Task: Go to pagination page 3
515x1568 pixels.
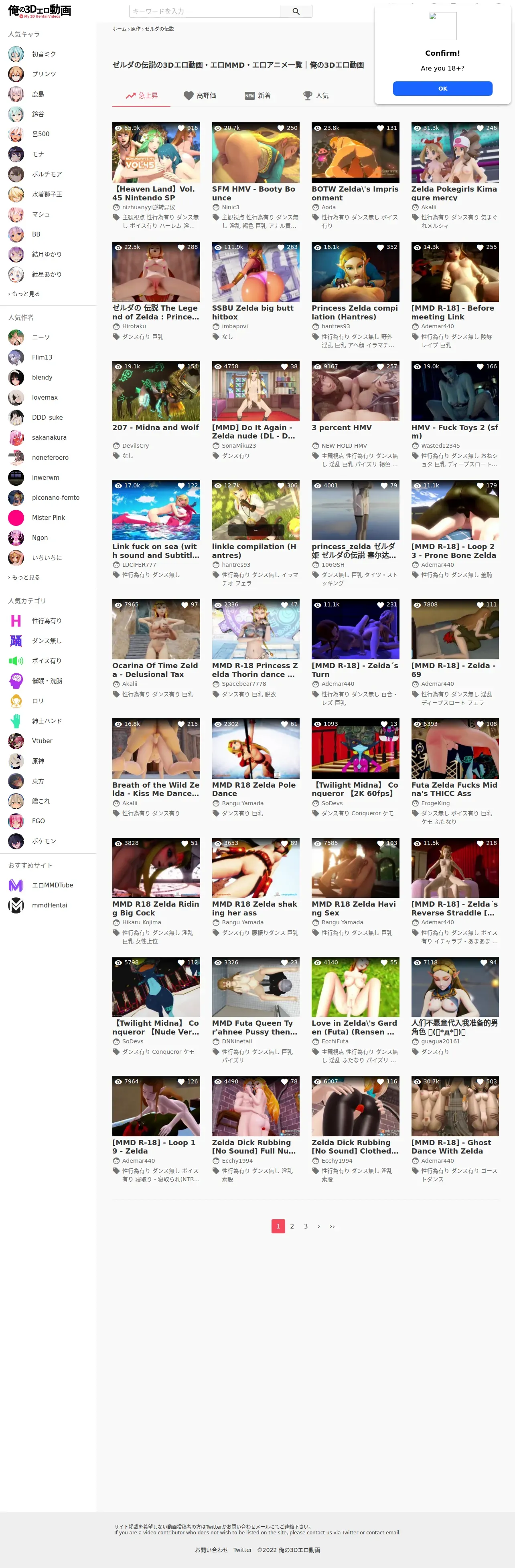Action: [306, 1227]
